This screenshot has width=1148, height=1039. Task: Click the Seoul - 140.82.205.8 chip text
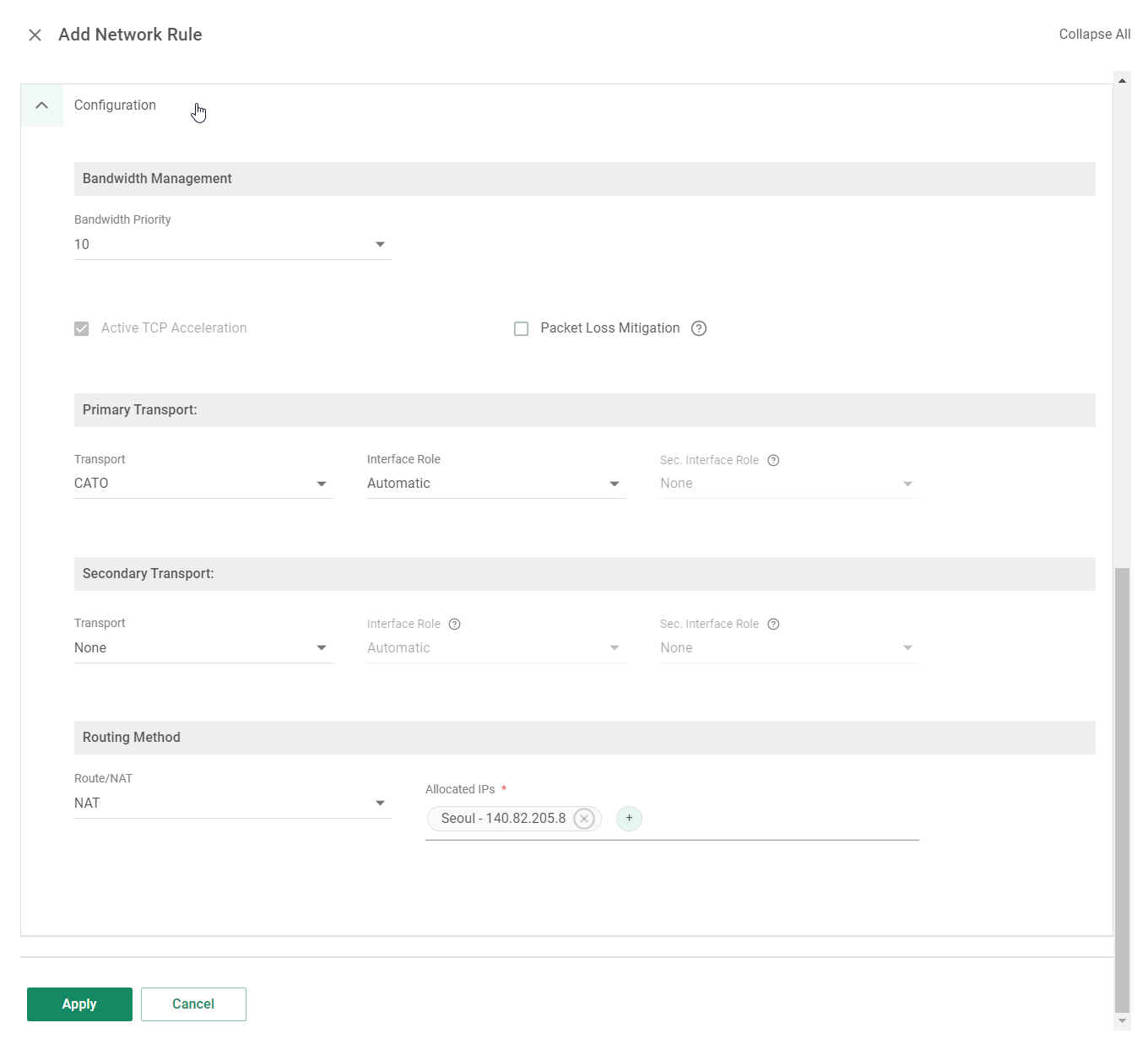[503, 819]
